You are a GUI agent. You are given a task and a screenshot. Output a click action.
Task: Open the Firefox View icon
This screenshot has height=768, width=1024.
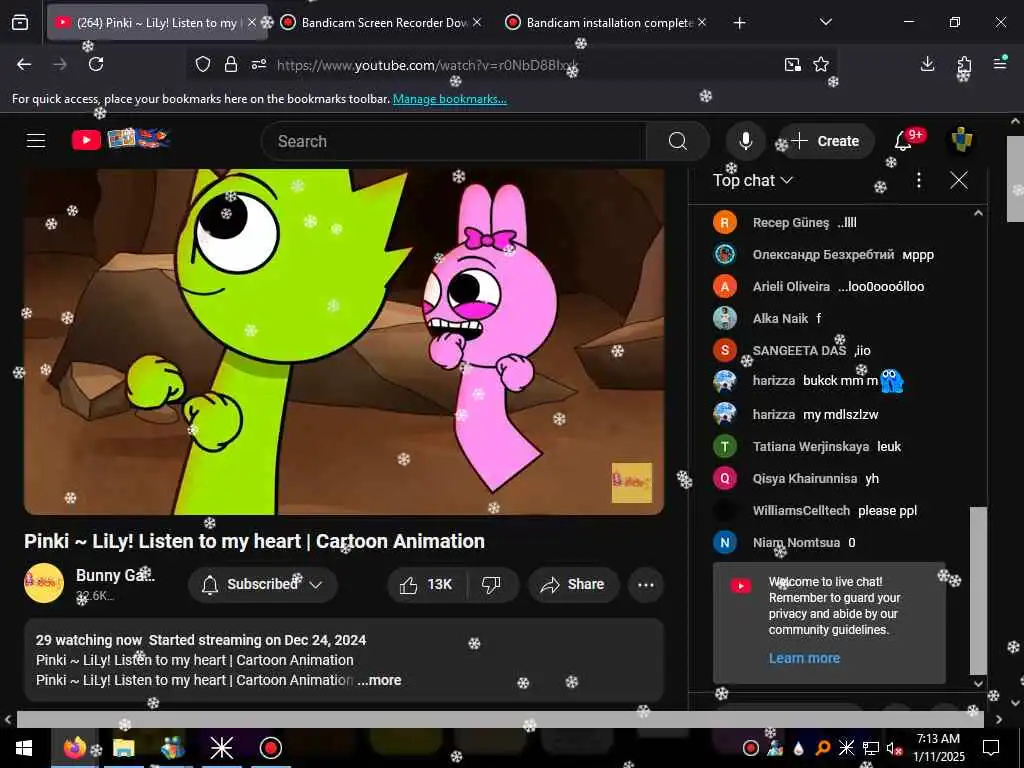(x=20, y=22)
